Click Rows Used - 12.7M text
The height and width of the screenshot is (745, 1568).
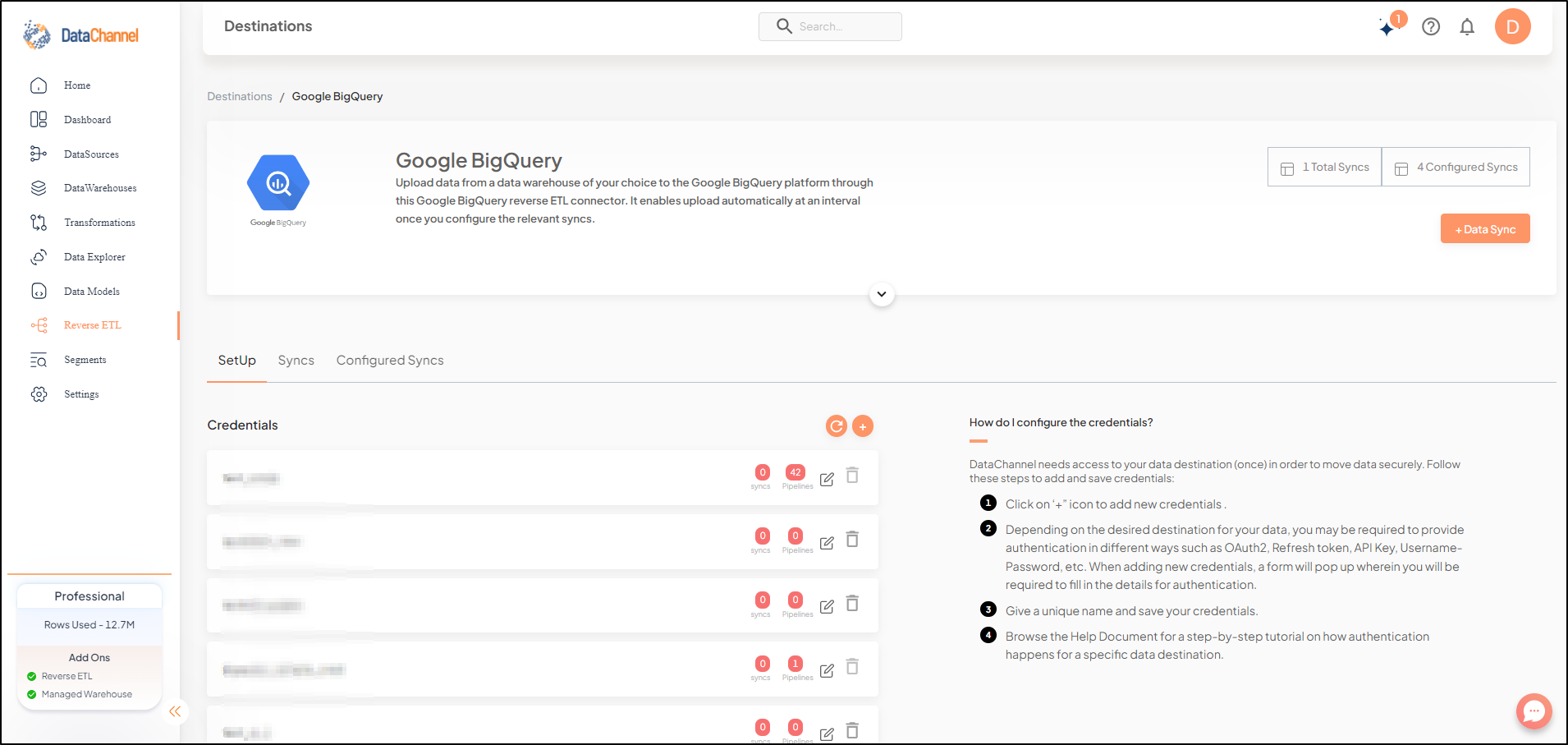pos(89,625)
